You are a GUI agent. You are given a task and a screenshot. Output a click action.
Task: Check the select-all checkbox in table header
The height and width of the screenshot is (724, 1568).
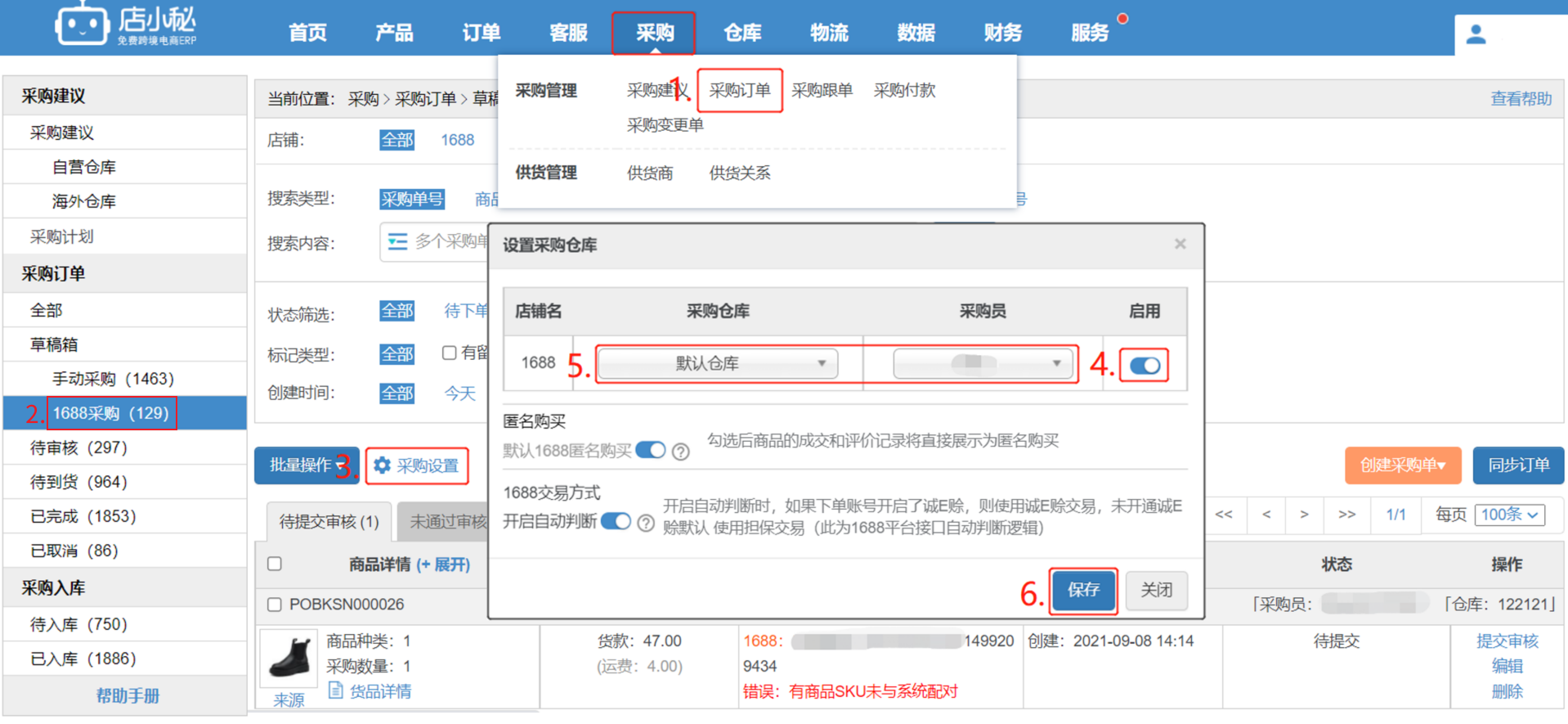click(275, 564)
